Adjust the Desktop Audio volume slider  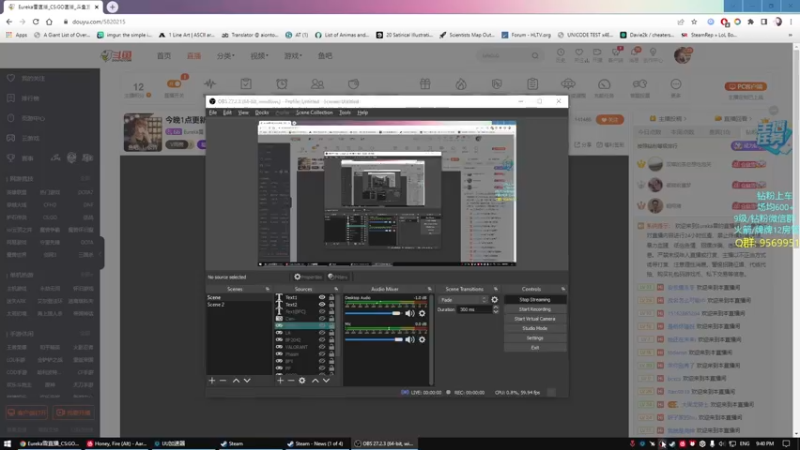coord(373,313)
